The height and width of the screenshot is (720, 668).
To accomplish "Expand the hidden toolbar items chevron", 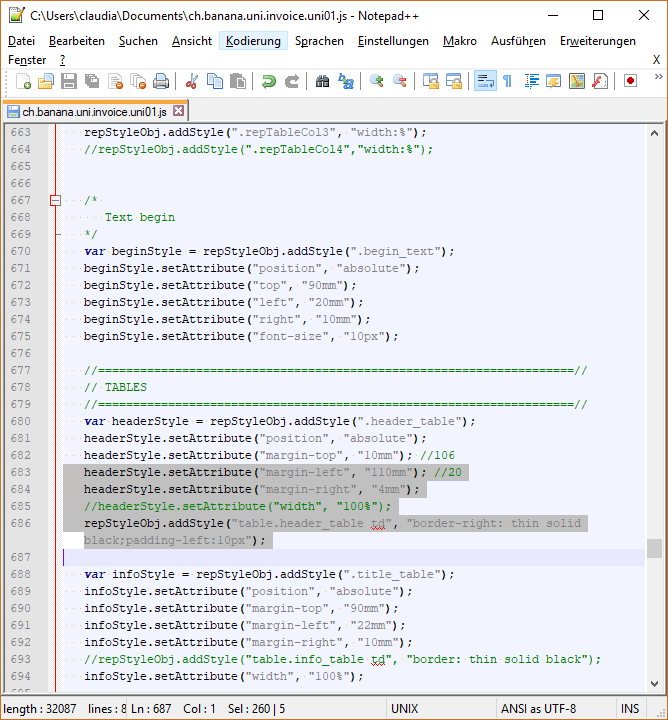I will 658,76.
